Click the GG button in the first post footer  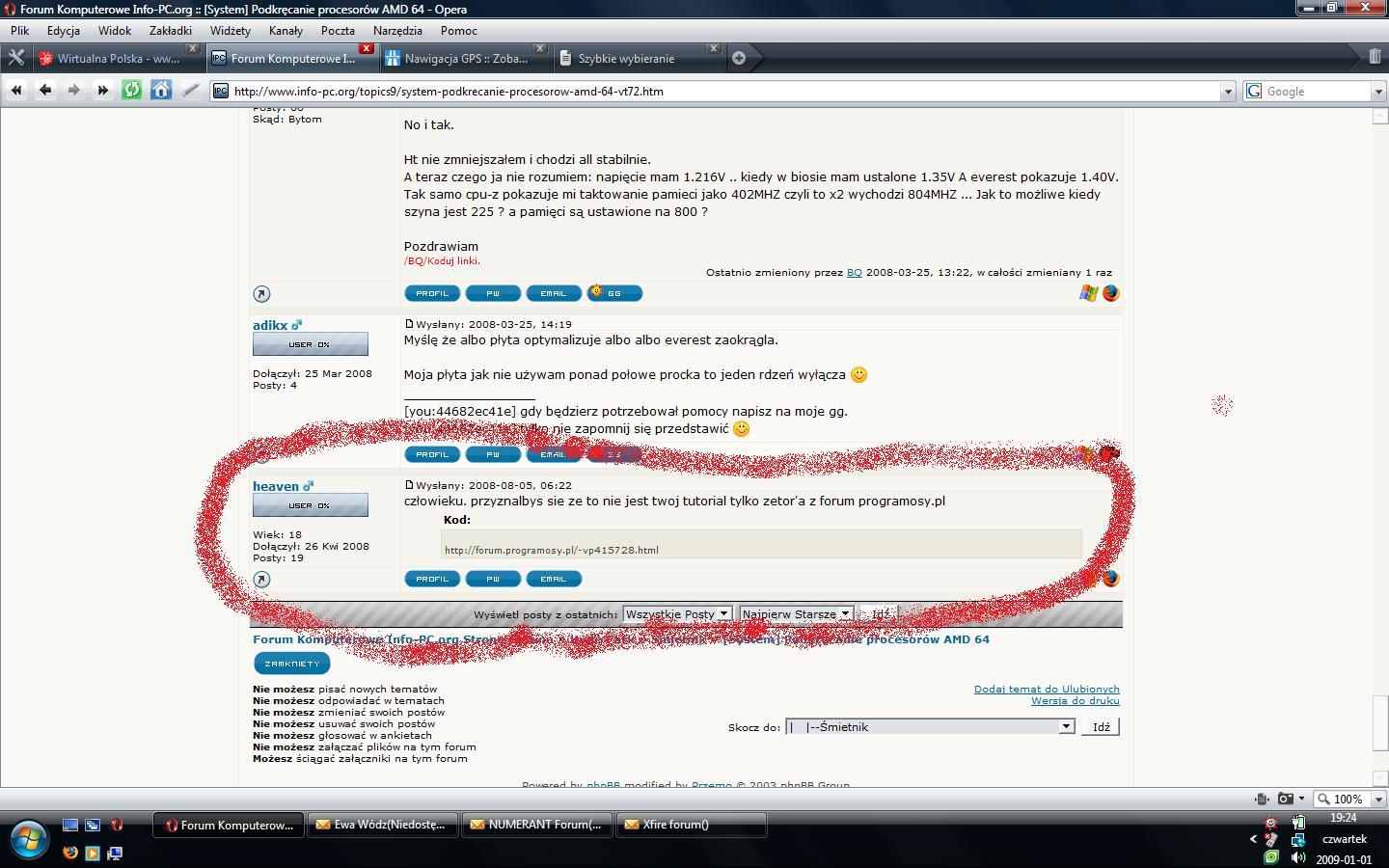pyautogui.click(x=614, y=293)
